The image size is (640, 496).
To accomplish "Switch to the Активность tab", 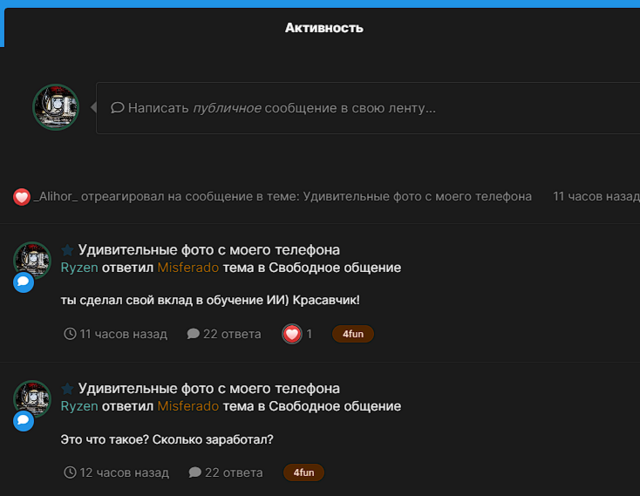I will click(x=323, y=28).
